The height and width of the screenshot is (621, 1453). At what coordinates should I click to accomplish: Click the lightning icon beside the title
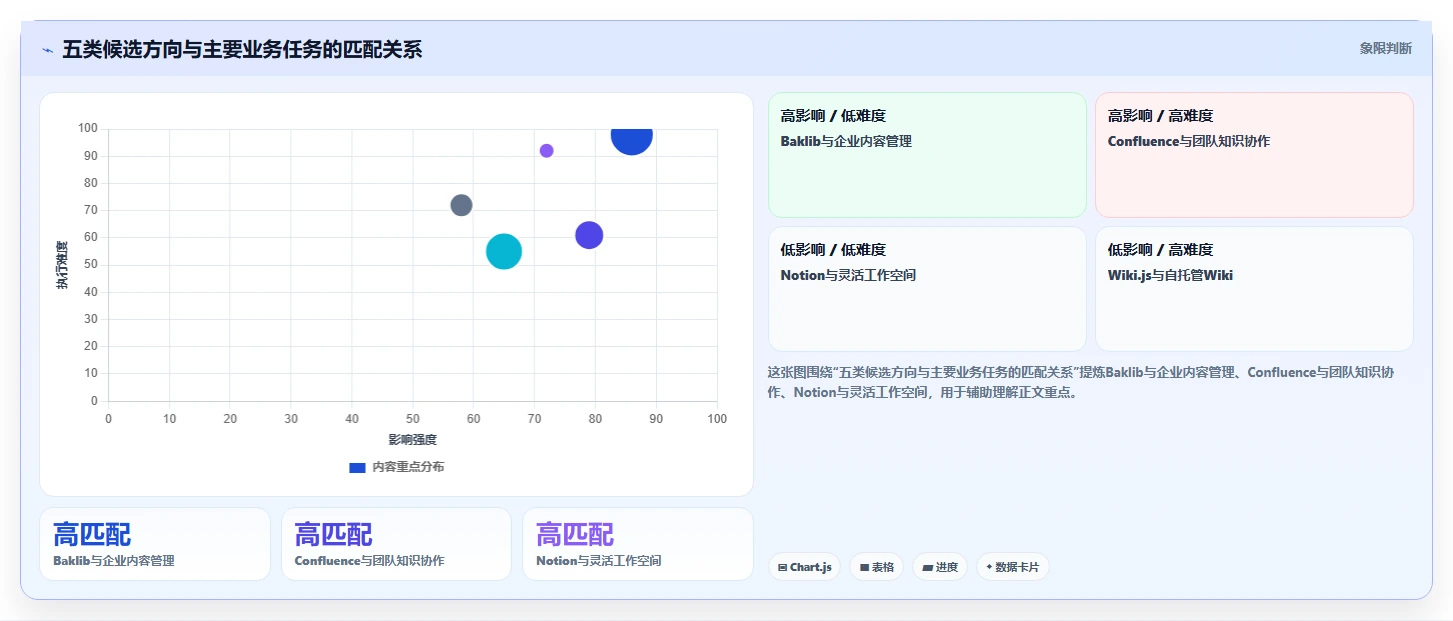click(x=47, y=50)
